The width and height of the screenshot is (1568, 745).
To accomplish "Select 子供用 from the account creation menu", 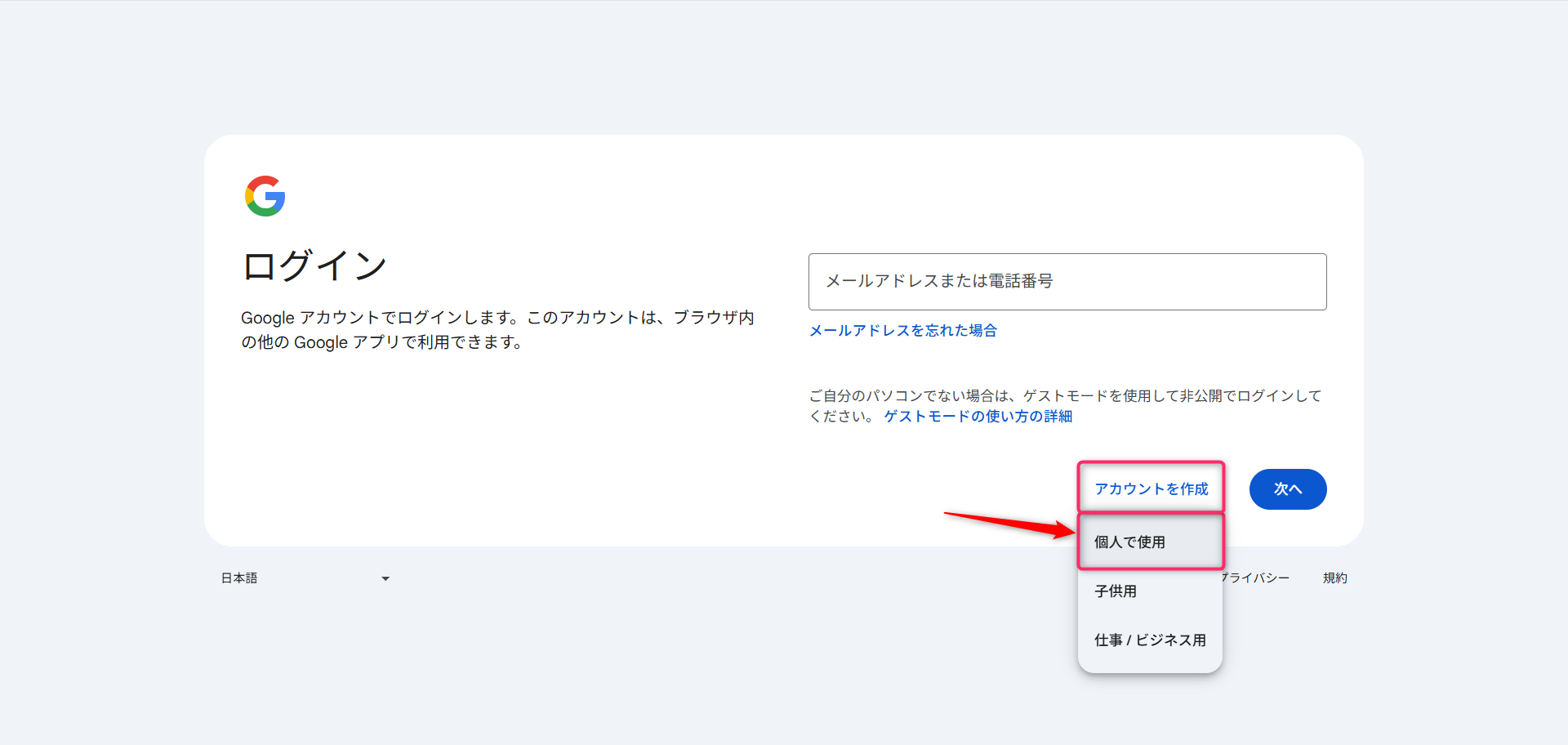I will [1115, 591].
